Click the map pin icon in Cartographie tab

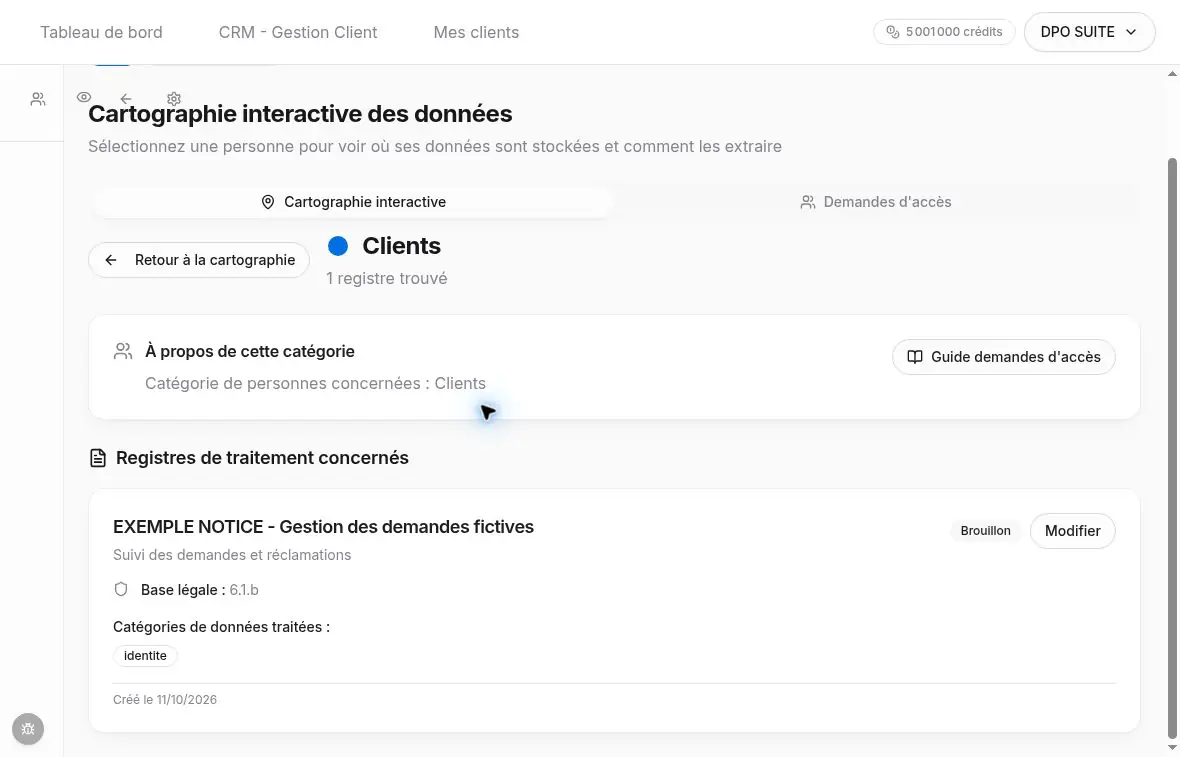tap(268, 202)
